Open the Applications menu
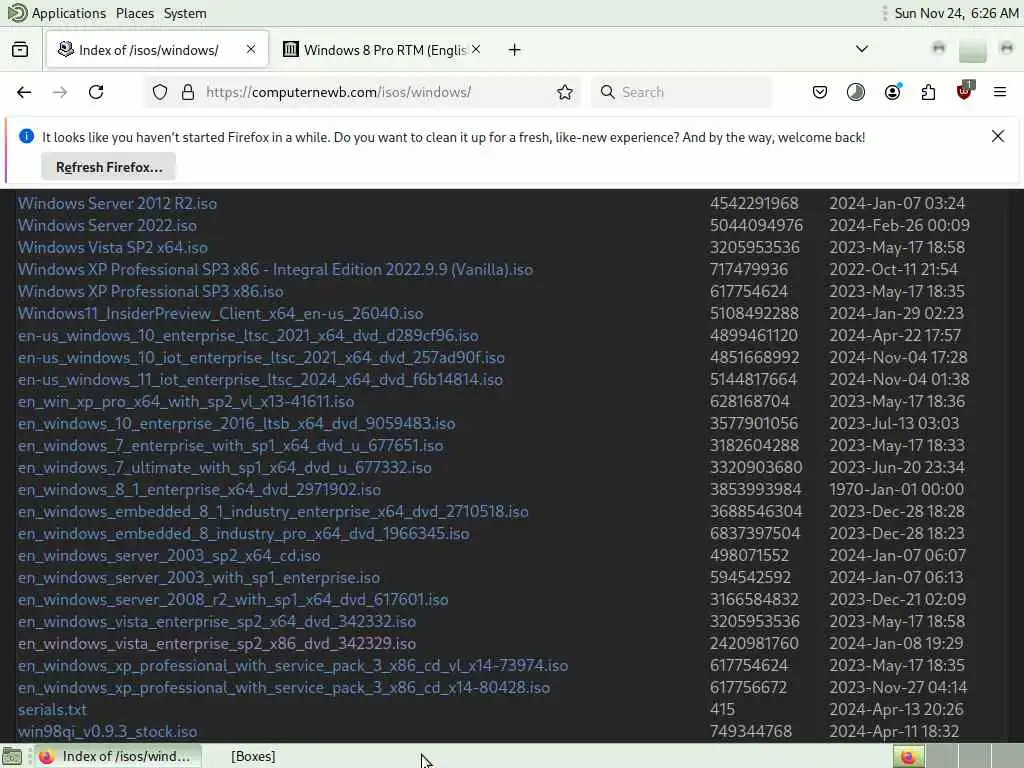The height and width of the screenshot is (768, 1024). (x=69, y=13)
